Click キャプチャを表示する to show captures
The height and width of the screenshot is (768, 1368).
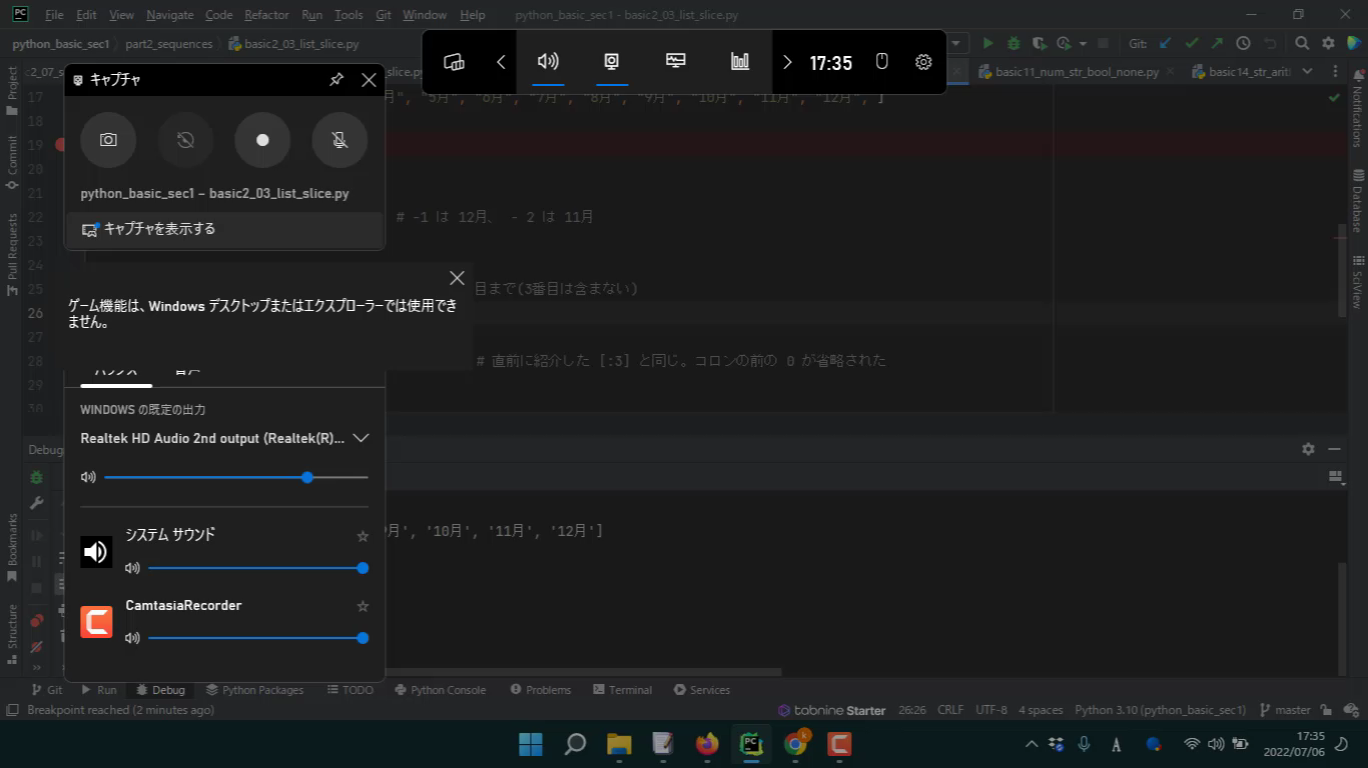tap(162, 228)
